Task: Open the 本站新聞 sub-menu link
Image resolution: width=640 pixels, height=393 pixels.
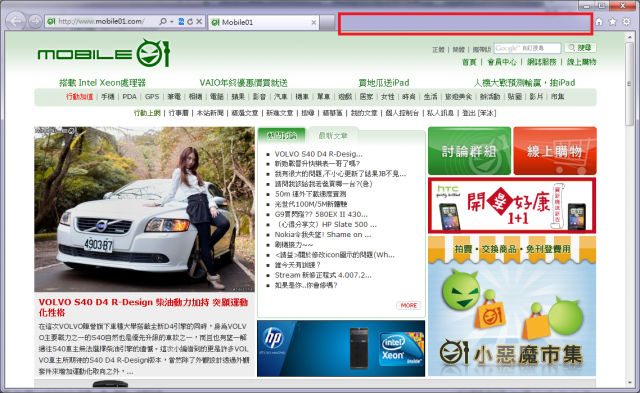Action: pos(210,113)
